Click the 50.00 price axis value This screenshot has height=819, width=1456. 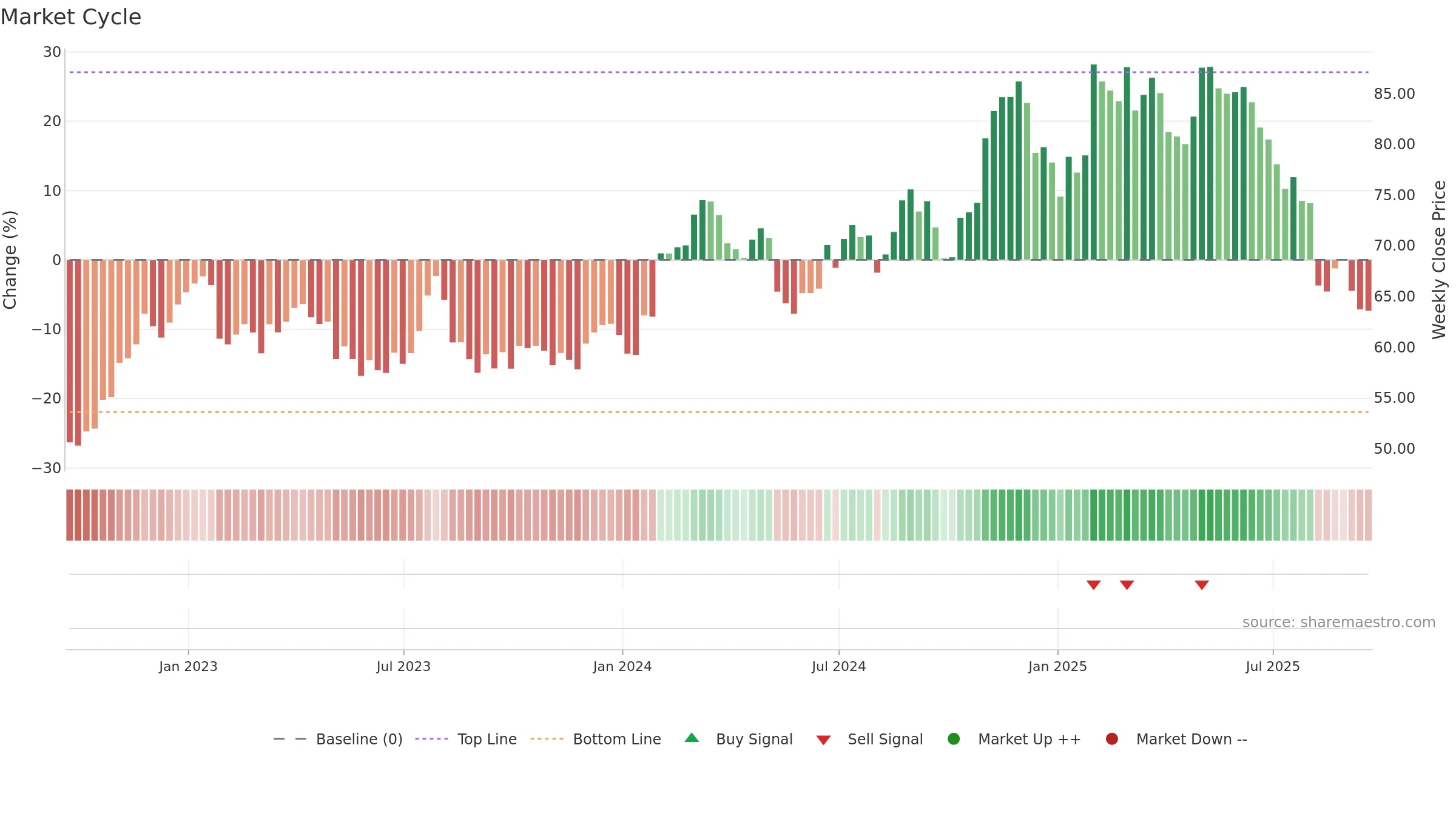pyautogui.click(x=1394, y=448)
